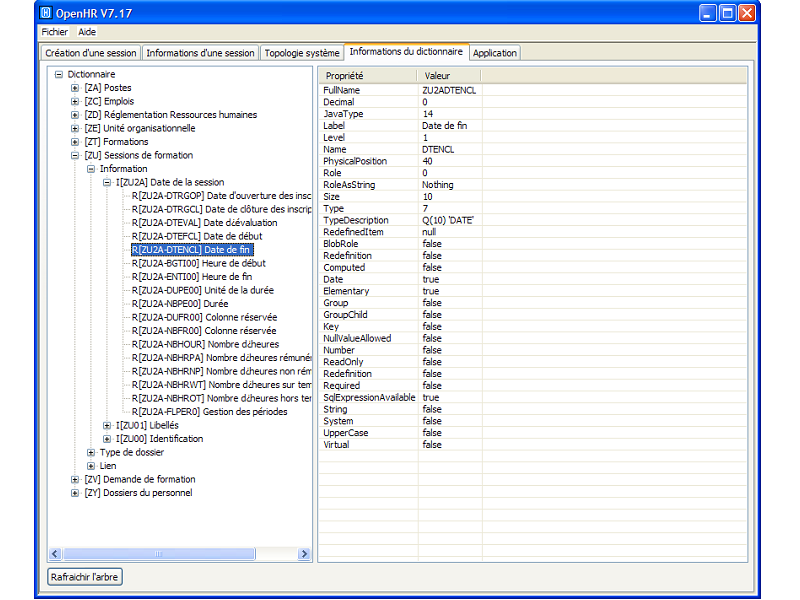Expand the I[ZU01] Libellés node
The height and width of the screenshot is (600, 800).
[x=107, y=425]
